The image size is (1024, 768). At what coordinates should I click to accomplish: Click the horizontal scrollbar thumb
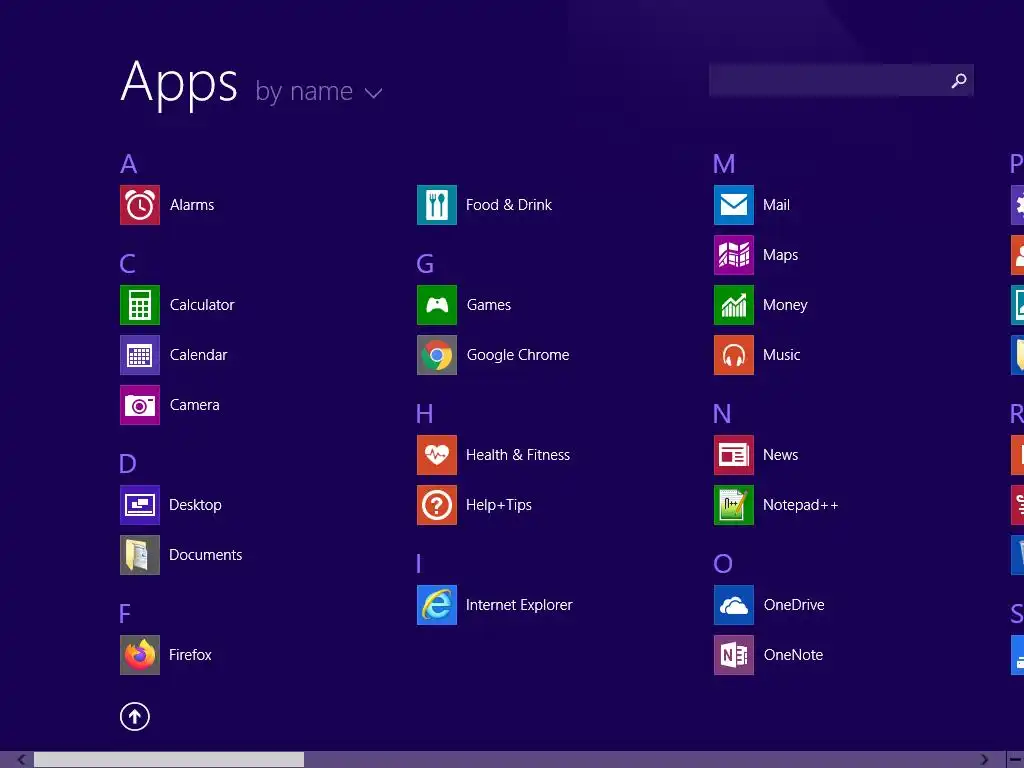tap(169, 760)
